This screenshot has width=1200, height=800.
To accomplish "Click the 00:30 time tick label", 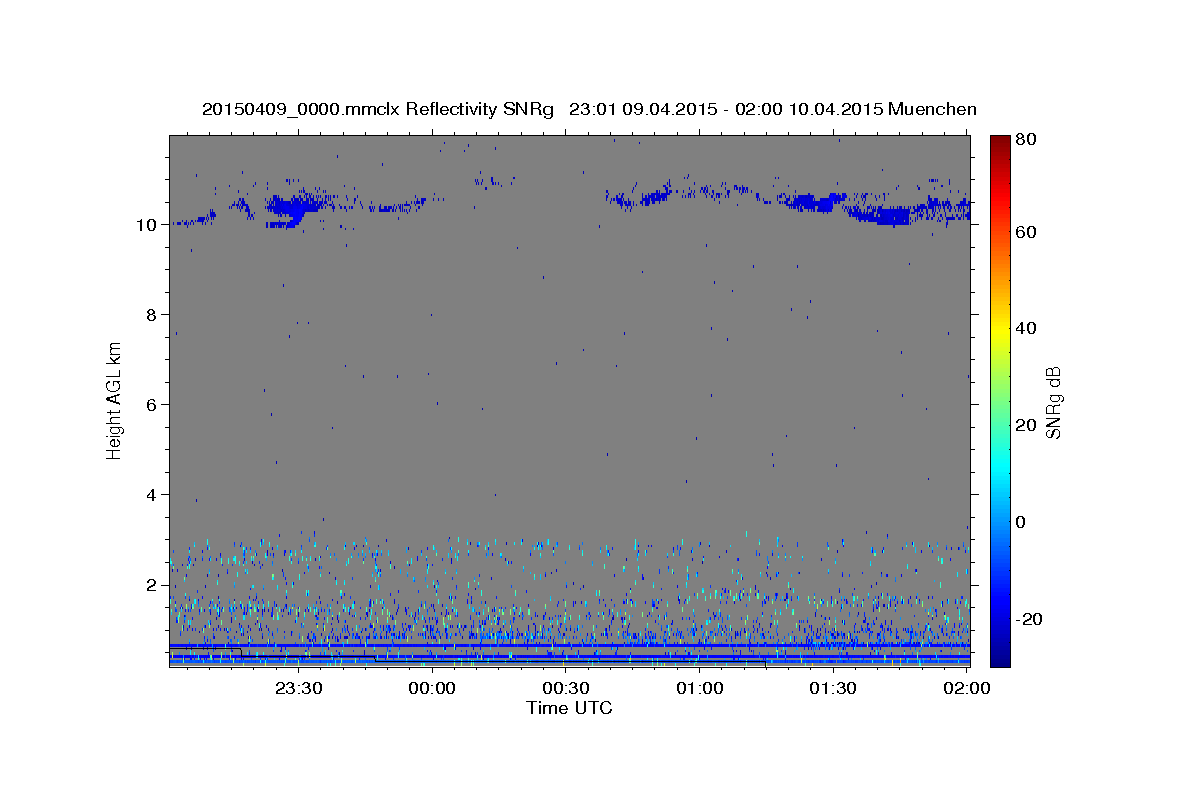I will [x=566, y=688].
